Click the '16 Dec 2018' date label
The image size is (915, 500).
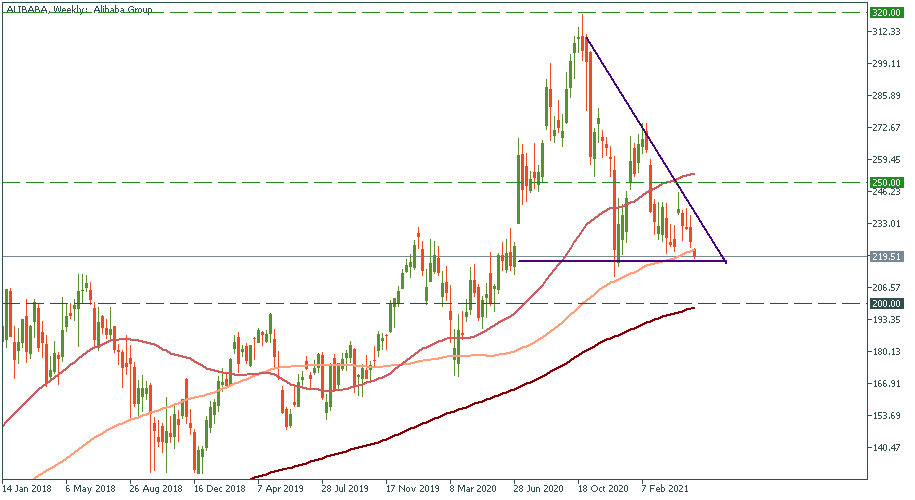(219, 489)
